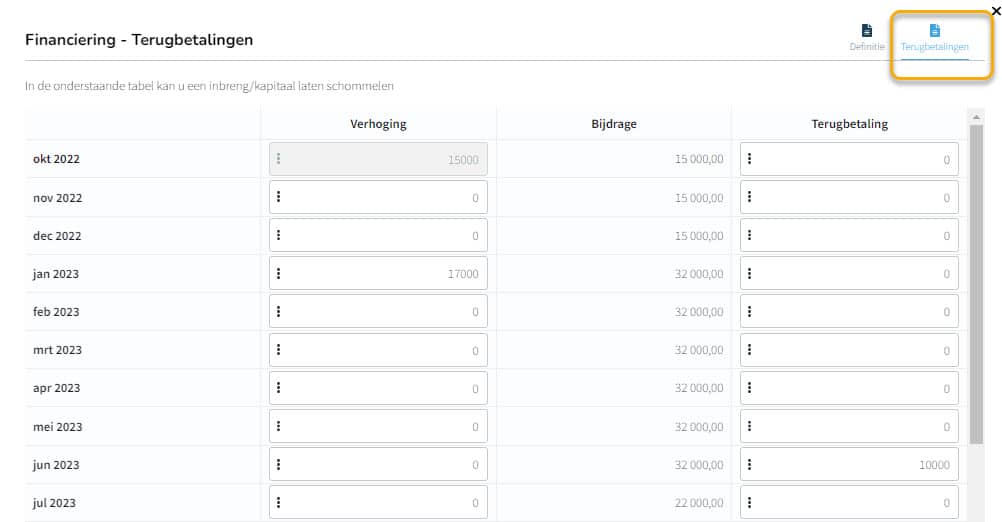Image resolution: width=1002 pixels, height=522 pixels.
Task: Click the dec 2022 Verhoging input field
Action: coord(378,235)
